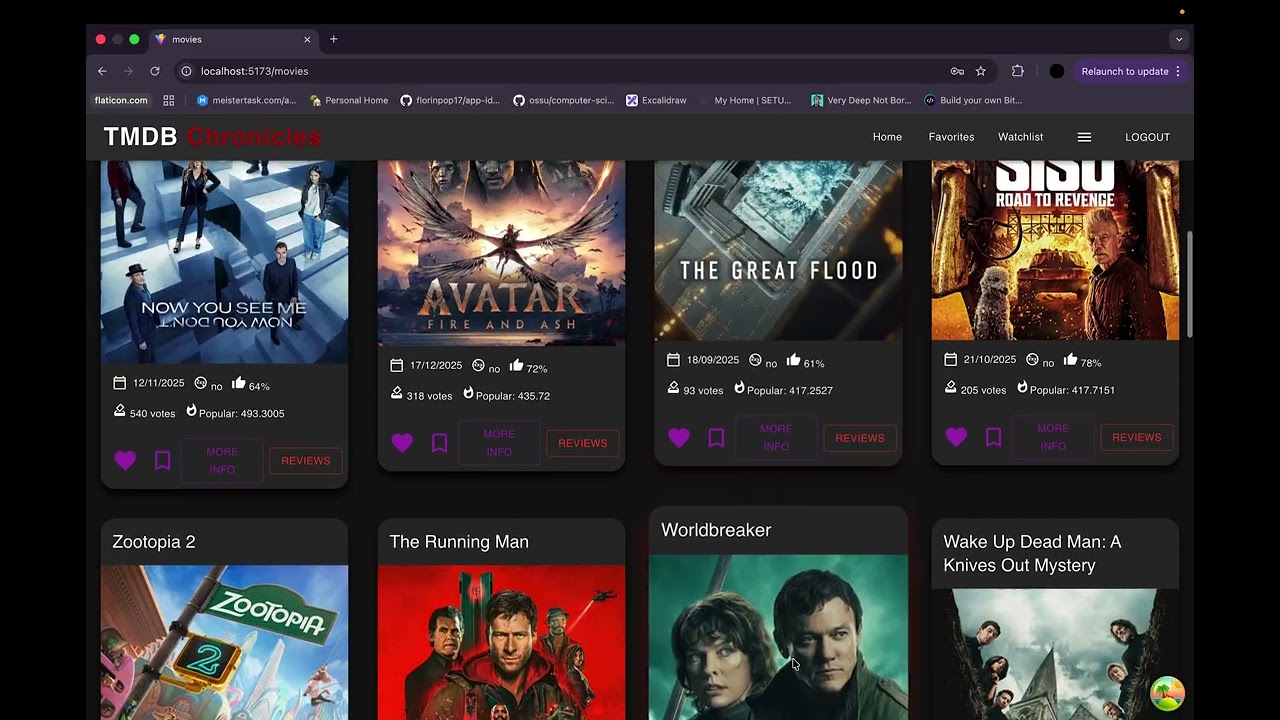Click the colorful floating icon at bottom right
The image size is (1280, 720).
pos(1167,693)
